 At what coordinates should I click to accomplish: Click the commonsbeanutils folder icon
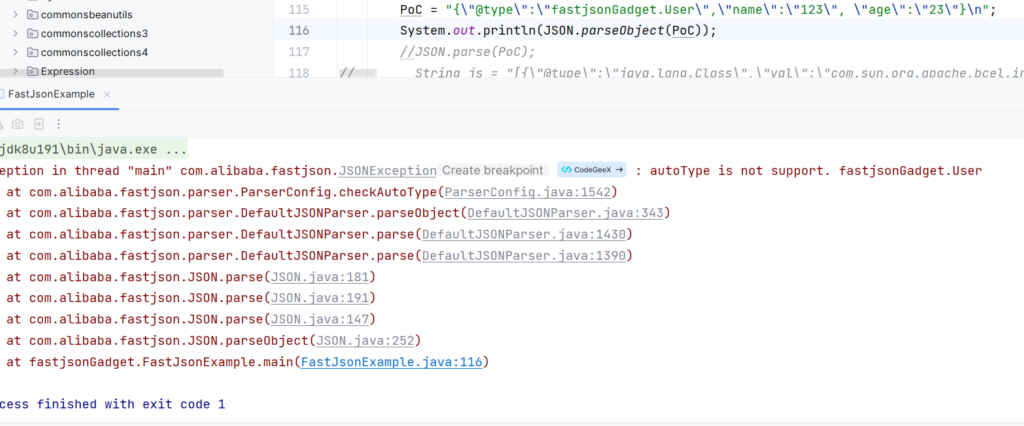coord(32,15)
